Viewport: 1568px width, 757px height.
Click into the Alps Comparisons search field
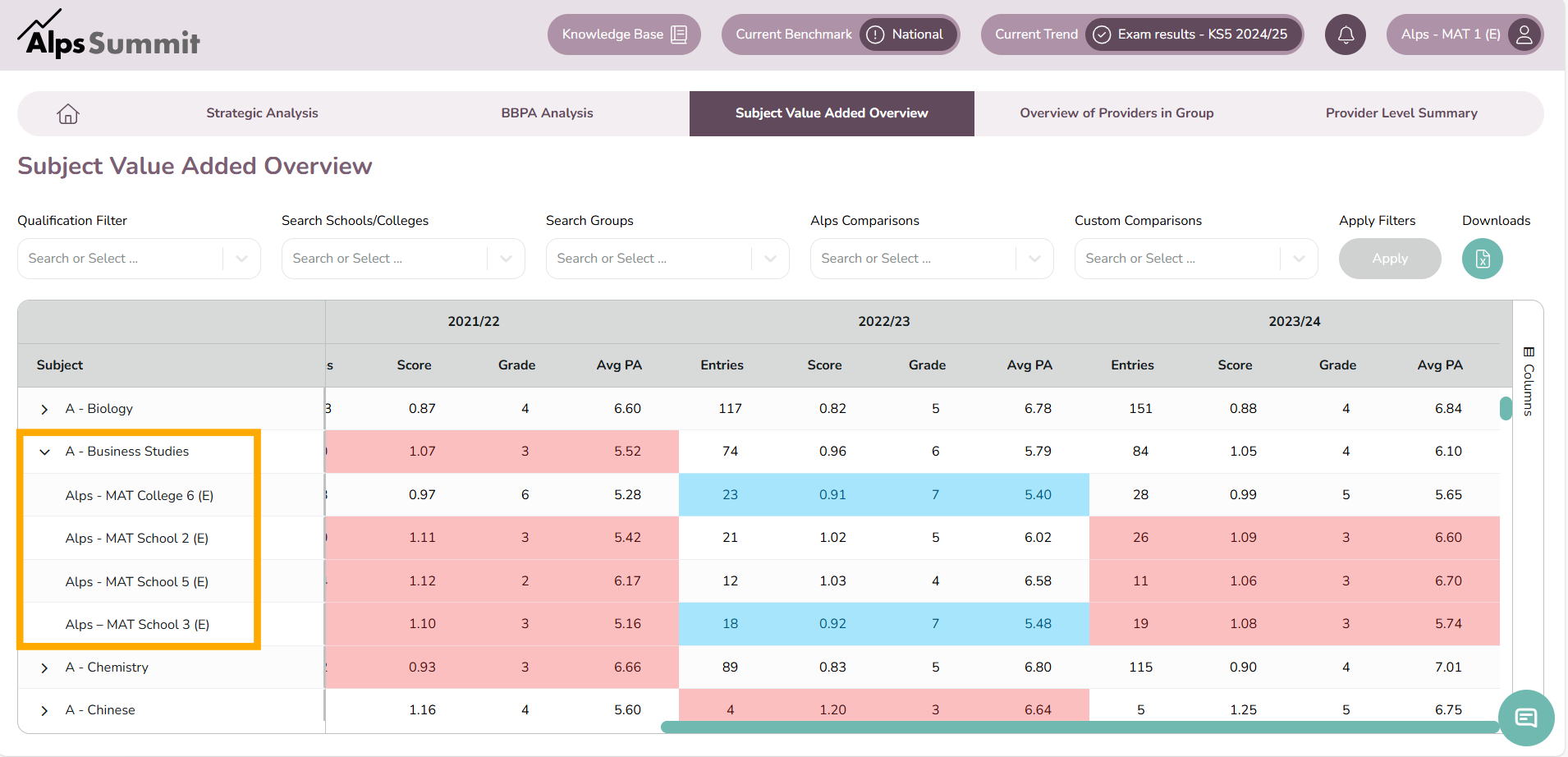tap(914, 259)
